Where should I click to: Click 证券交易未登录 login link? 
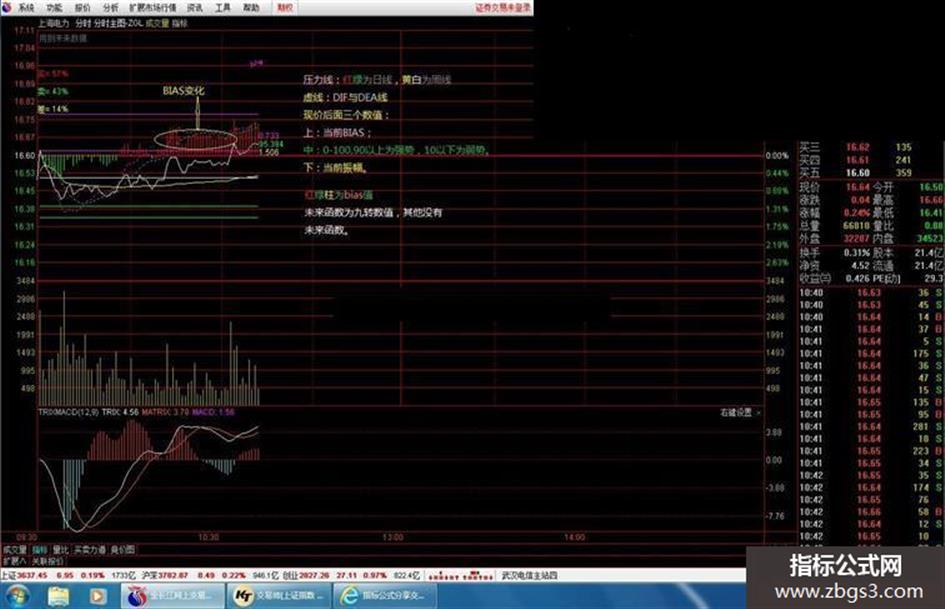[503, 8]
